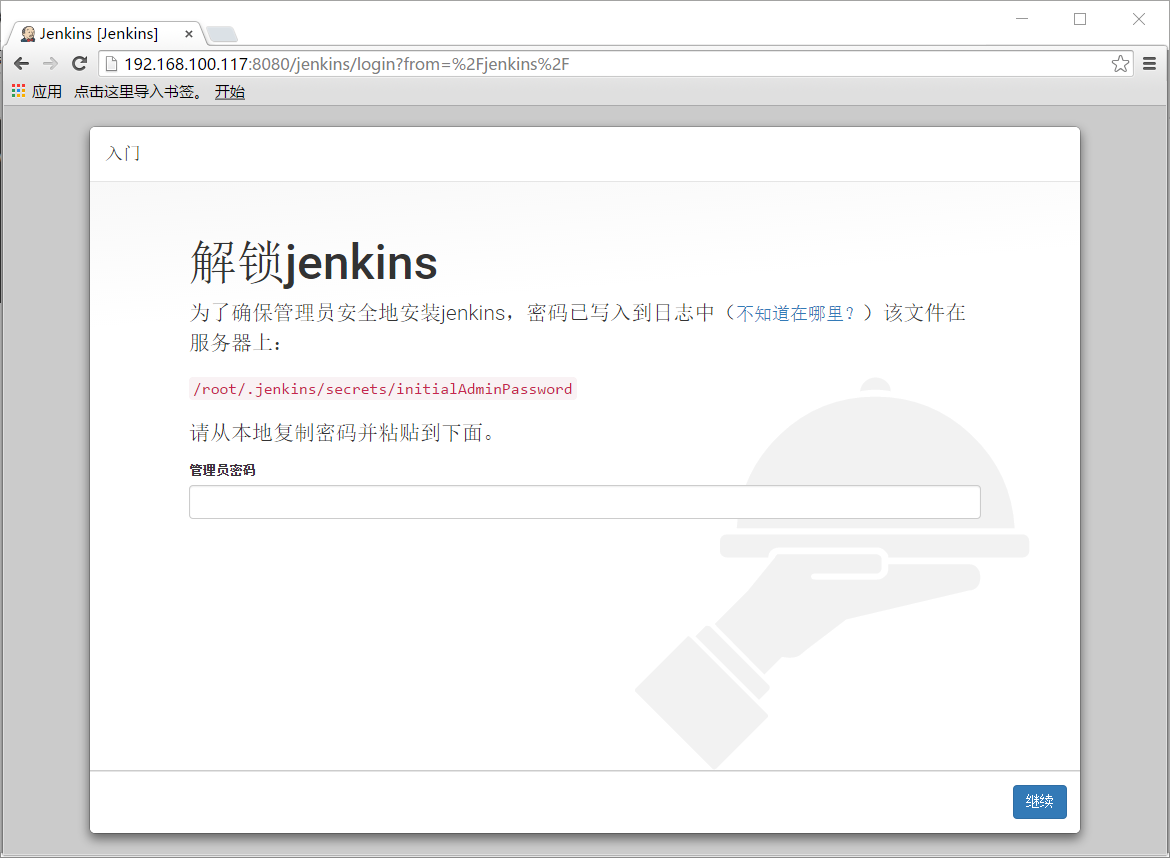Close the Jenkins [Jenkins] tab
This screenshot has width=1170, height=858.
coord(189,34)
